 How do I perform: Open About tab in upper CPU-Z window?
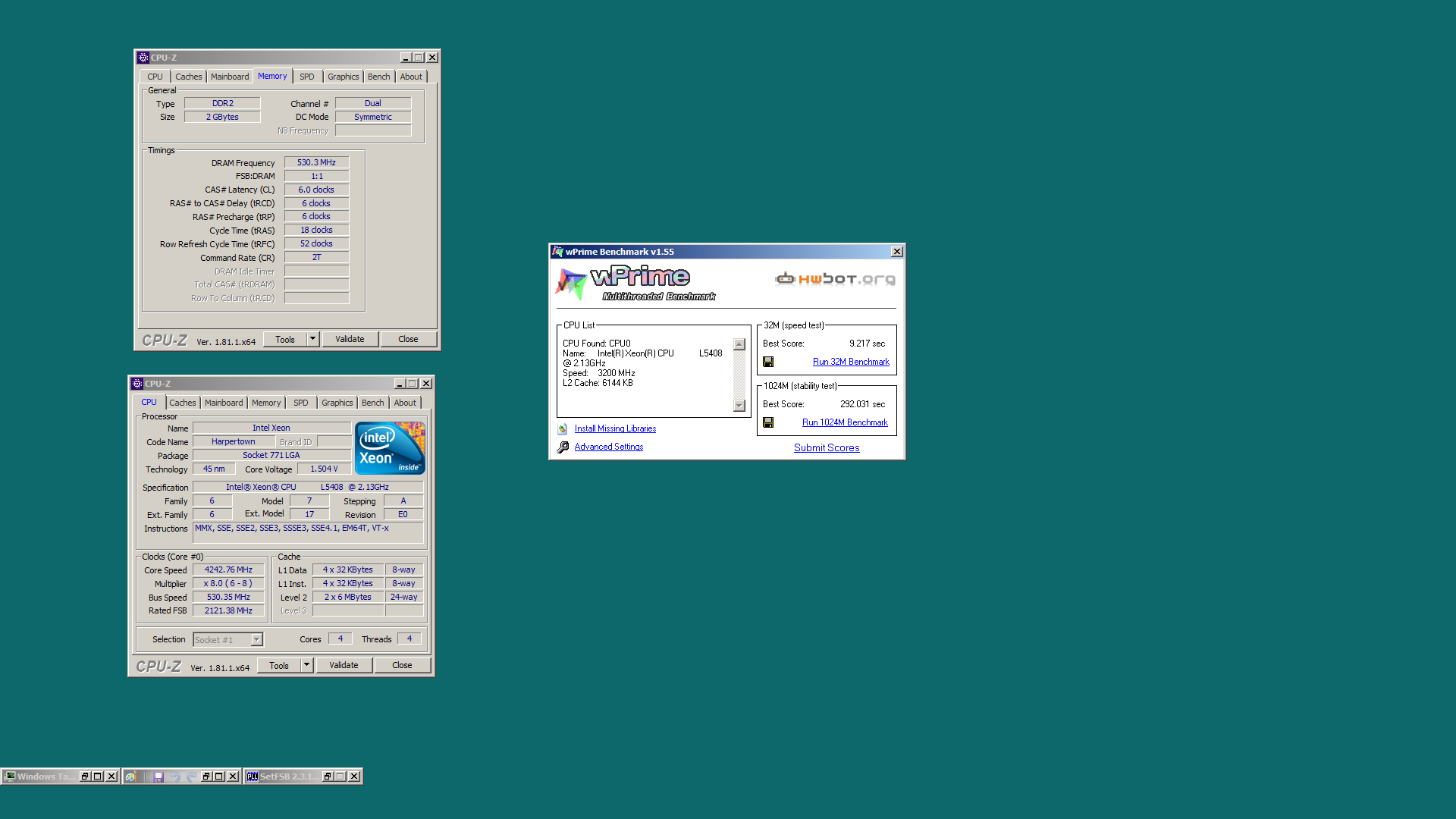411,77
